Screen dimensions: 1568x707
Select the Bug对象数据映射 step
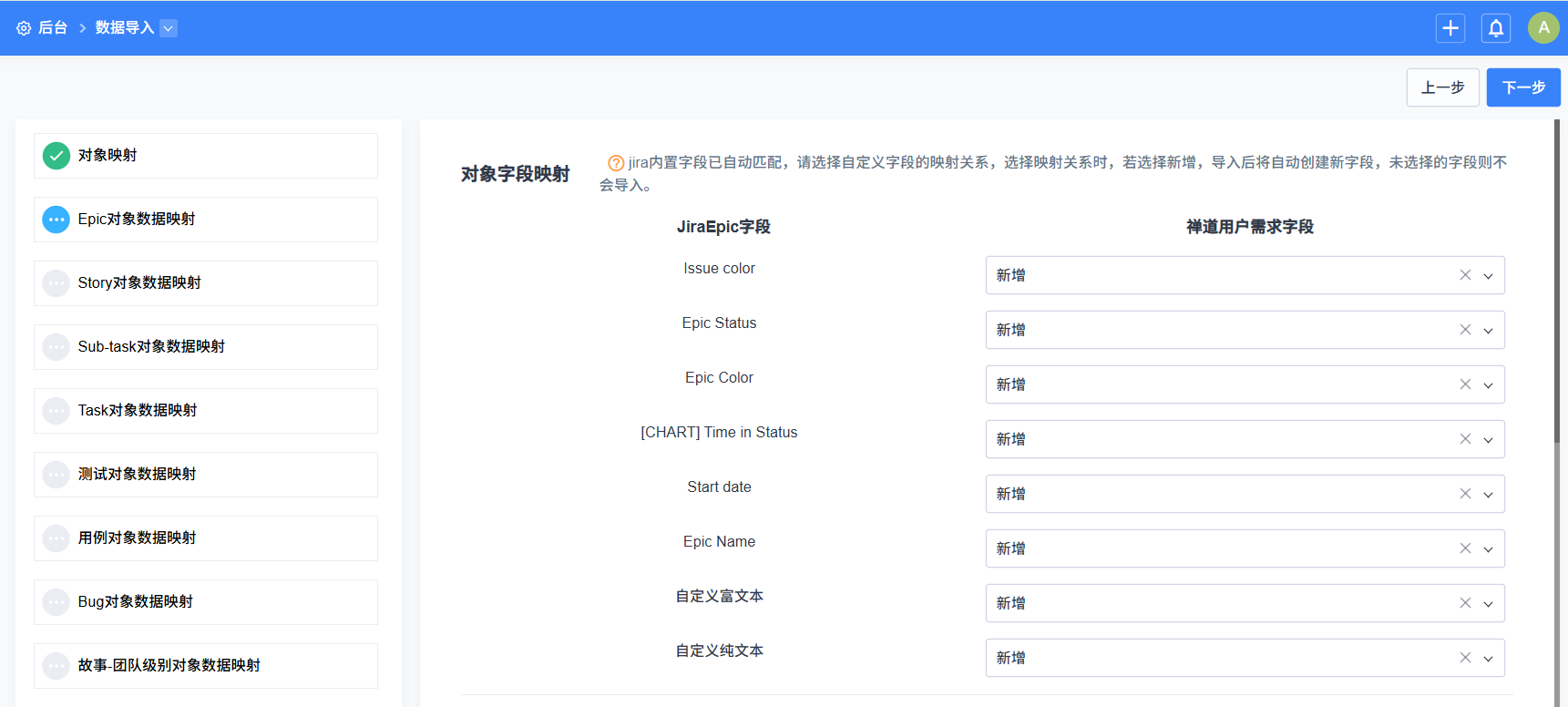(x=206, y=602)
